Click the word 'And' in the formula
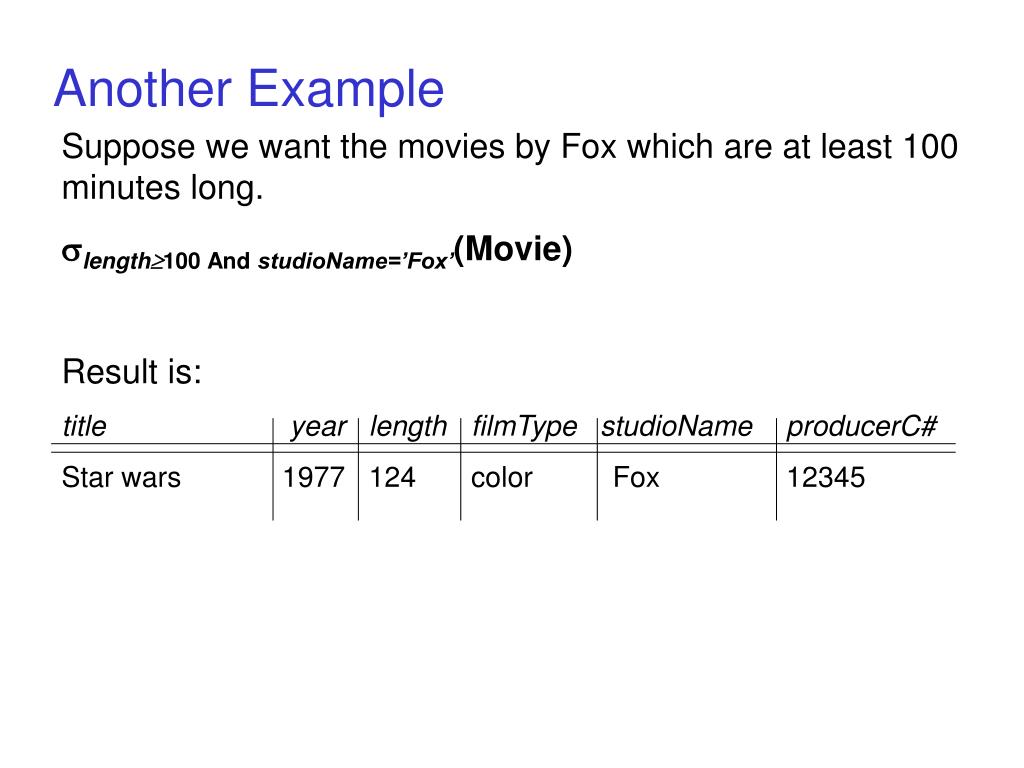The height and width of the screenshot is (768, 1024). 229,261
